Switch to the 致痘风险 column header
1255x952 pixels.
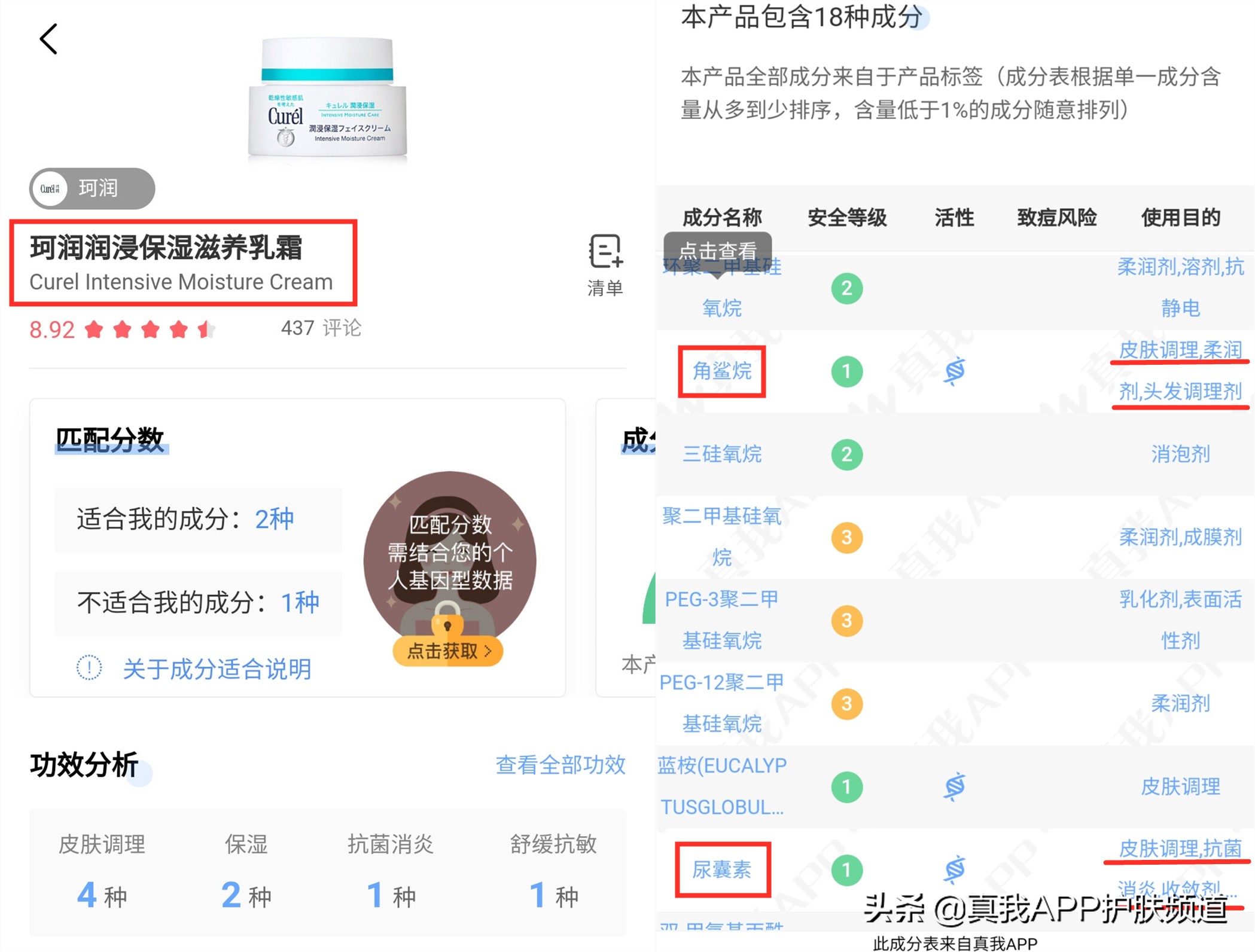1056,218
